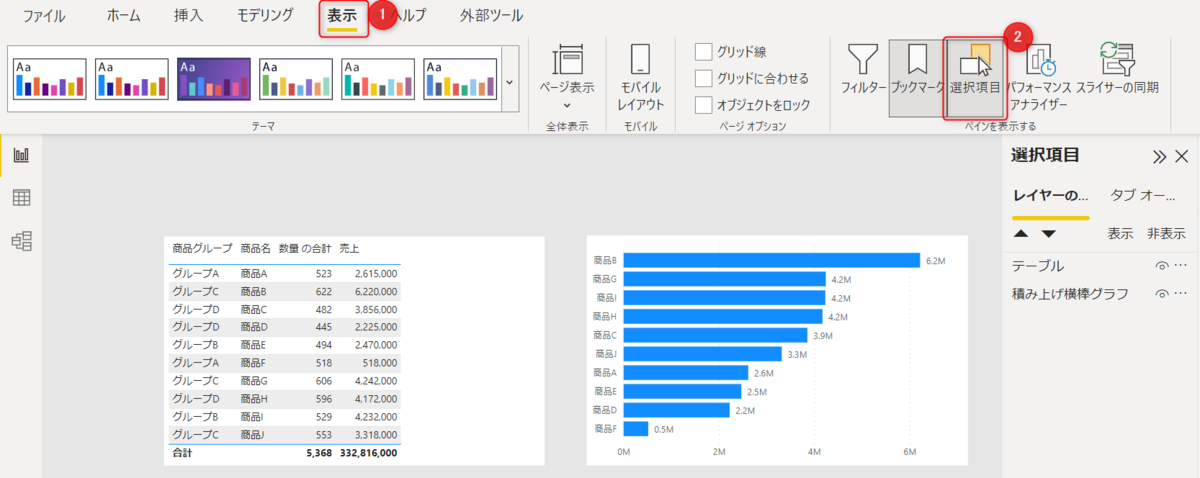Collapse 選択項目 pane with double chevron
Screen dimensions: 1200x478
[1160, 157]
